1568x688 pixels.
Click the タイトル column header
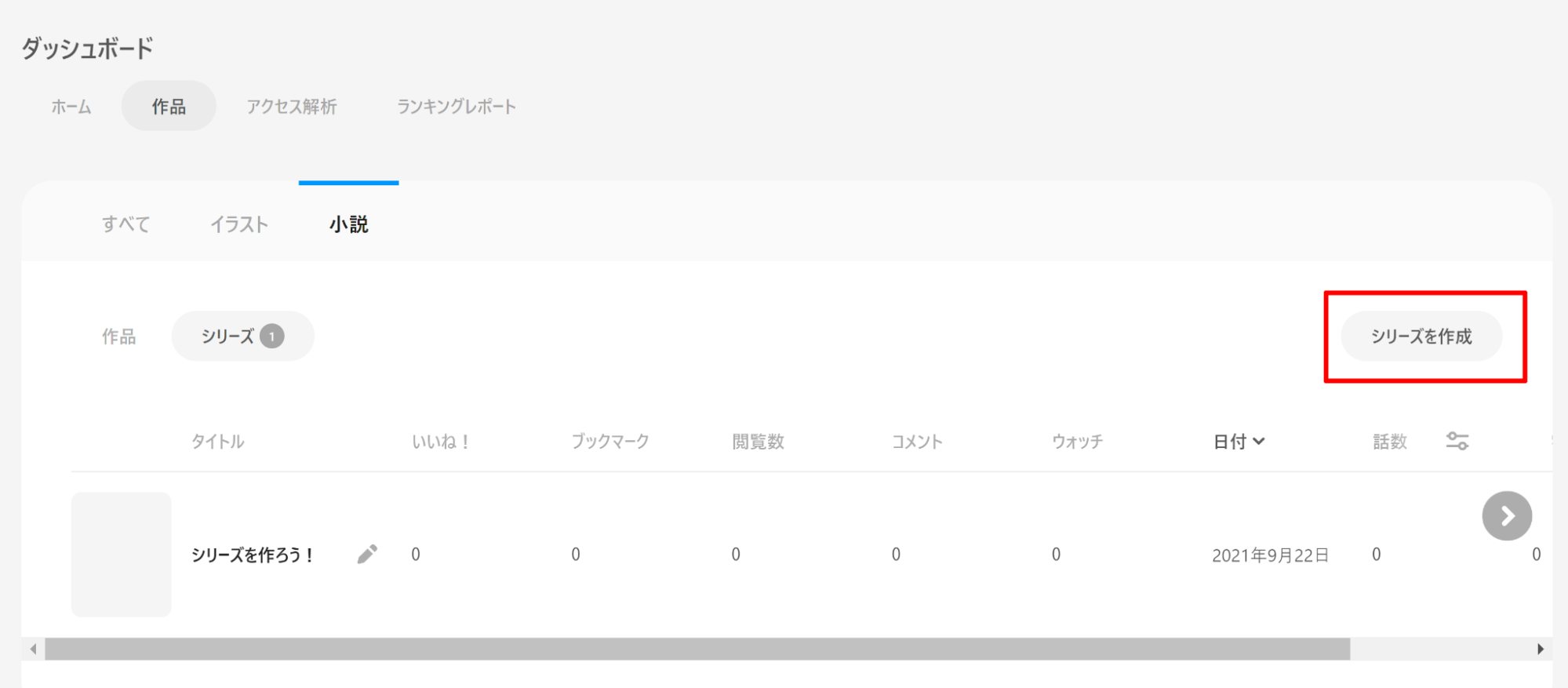click(x=218, y=442)
